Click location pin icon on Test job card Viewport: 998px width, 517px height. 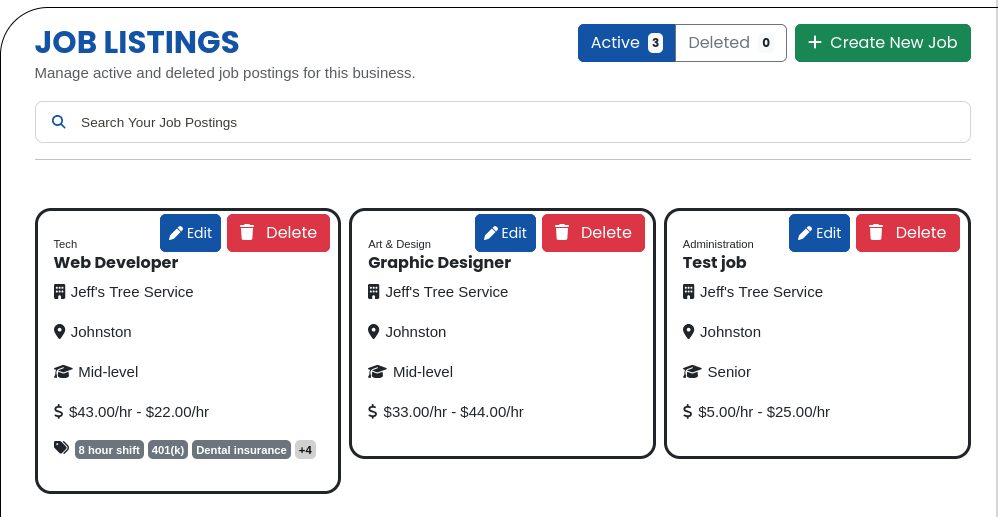[x=688, y=332]
